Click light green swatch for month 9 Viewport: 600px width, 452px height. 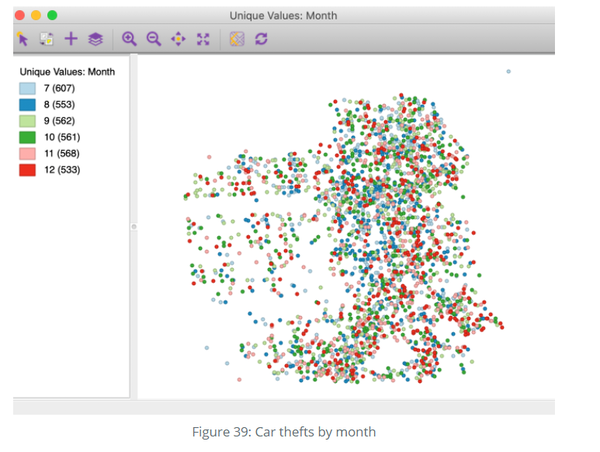tap(27, 121)
